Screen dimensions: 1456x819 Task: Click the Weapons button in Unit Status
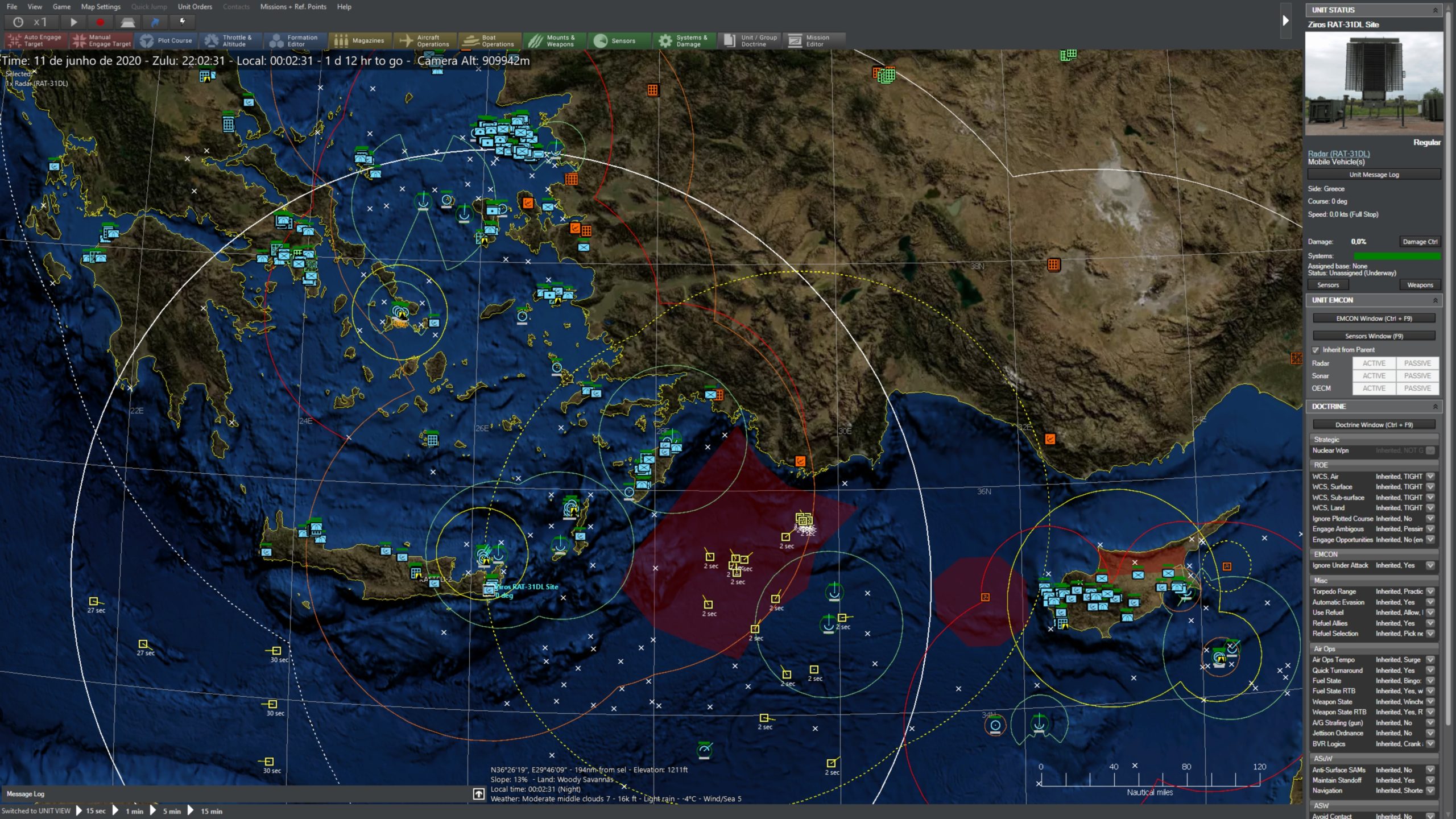click(x=1420, y=285)
